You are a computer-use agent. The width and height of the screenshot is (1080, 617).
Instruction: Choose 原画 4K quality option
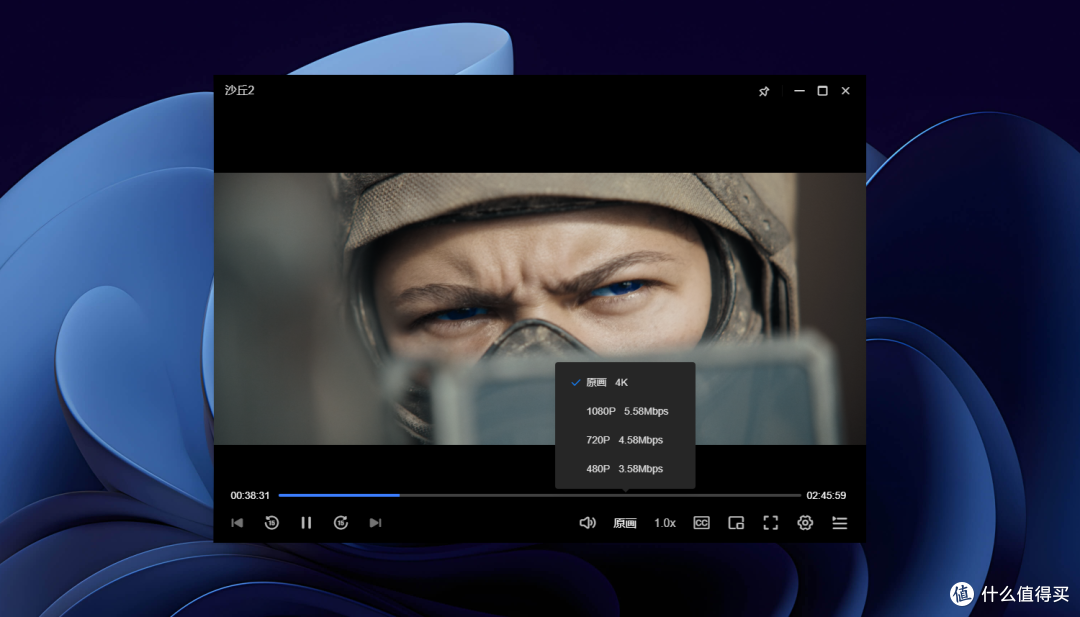pos(625,382)
